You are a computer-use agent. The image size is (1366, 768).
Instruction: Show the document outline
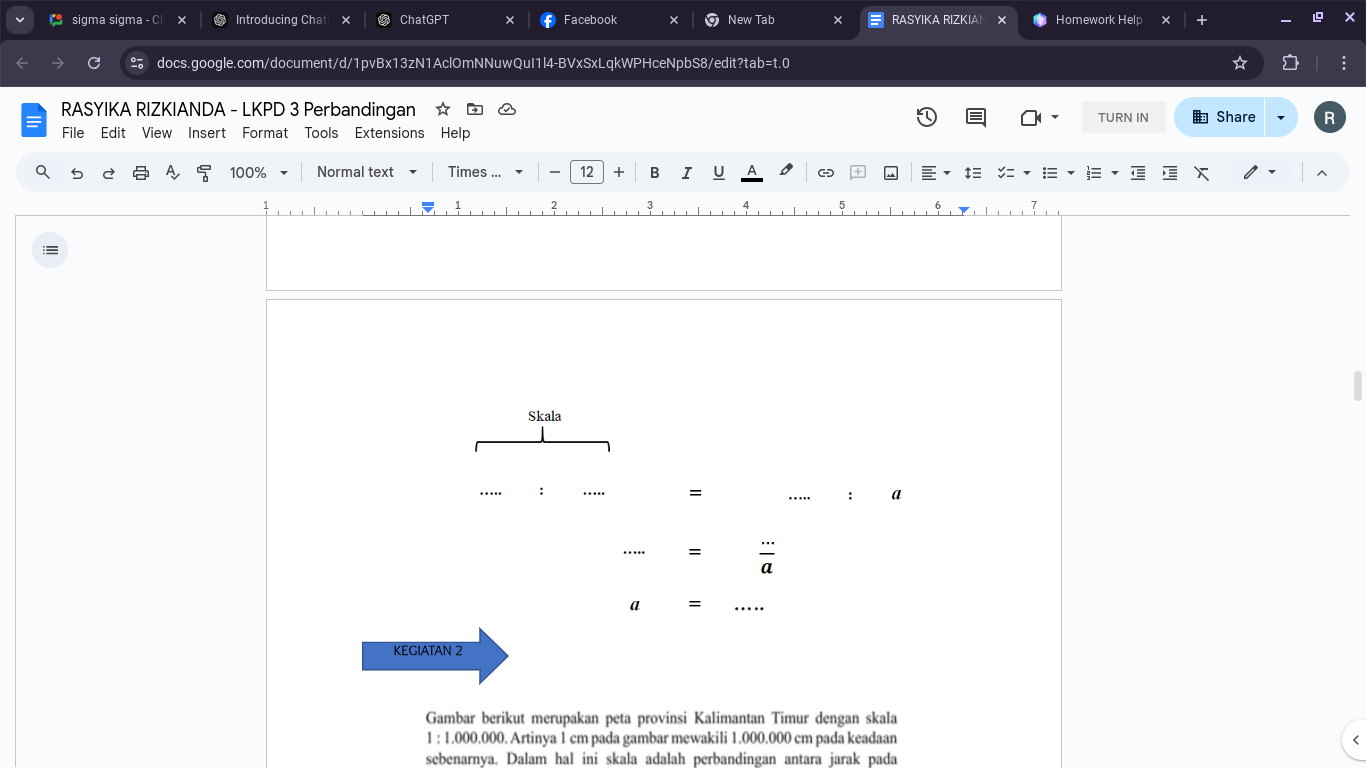[x=50, y=250]
